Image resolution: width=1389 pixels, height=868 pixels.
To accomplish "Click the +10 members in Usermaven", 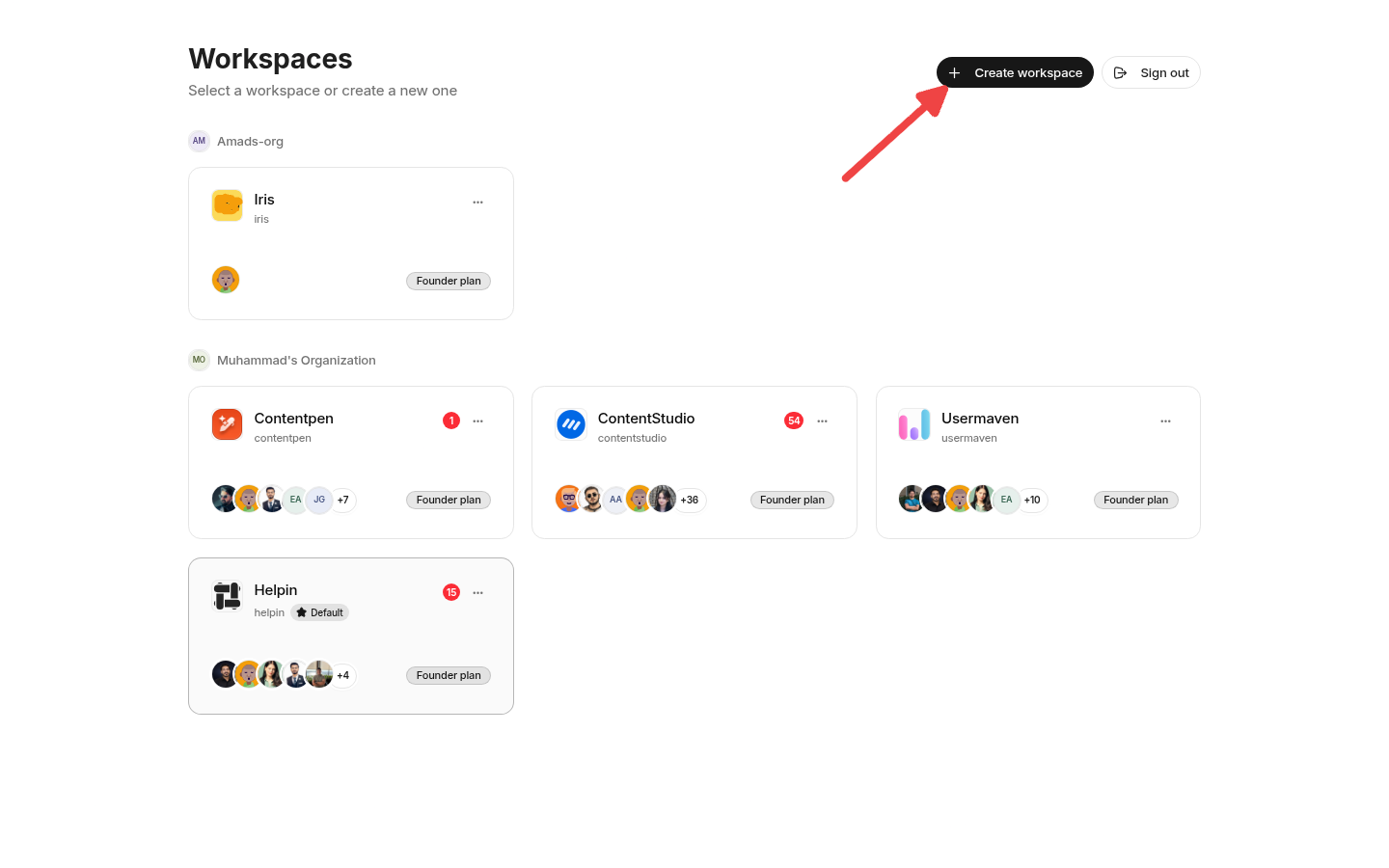I will point(1033,500).
